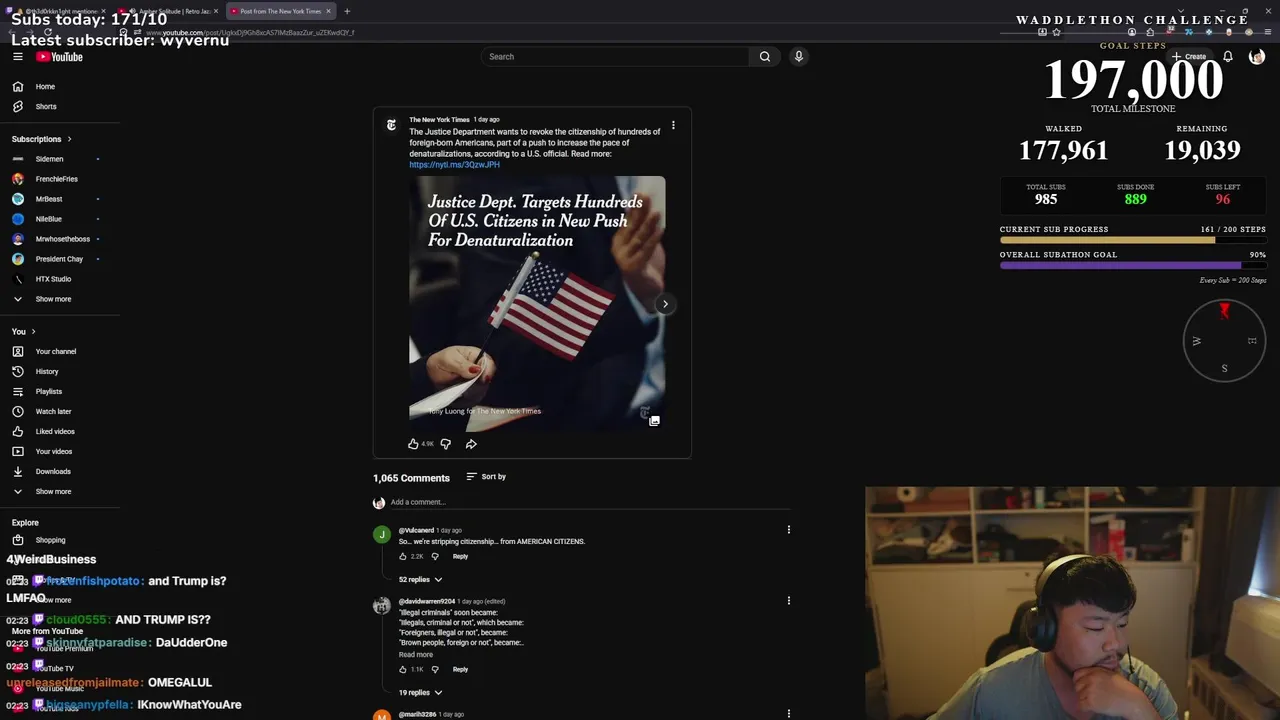Open the account avatar menu
1280x720 pixels.
pyautogui.click(x=1257, y=57)
